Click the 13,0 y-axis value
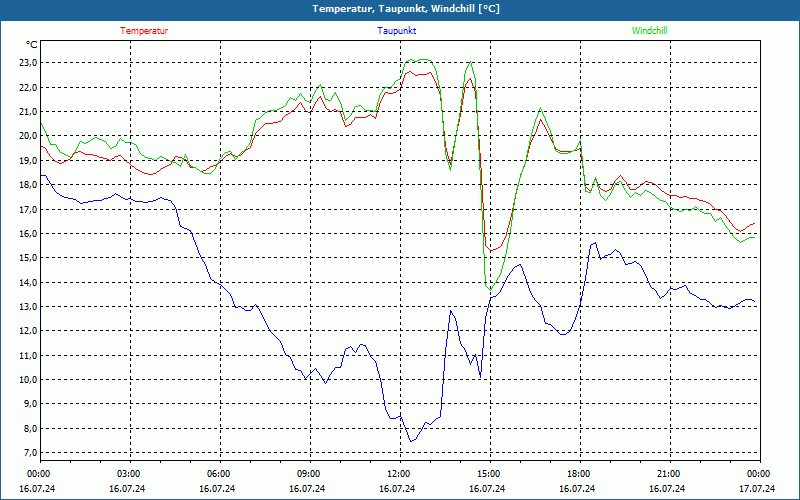800x500 pixels. 28,307
